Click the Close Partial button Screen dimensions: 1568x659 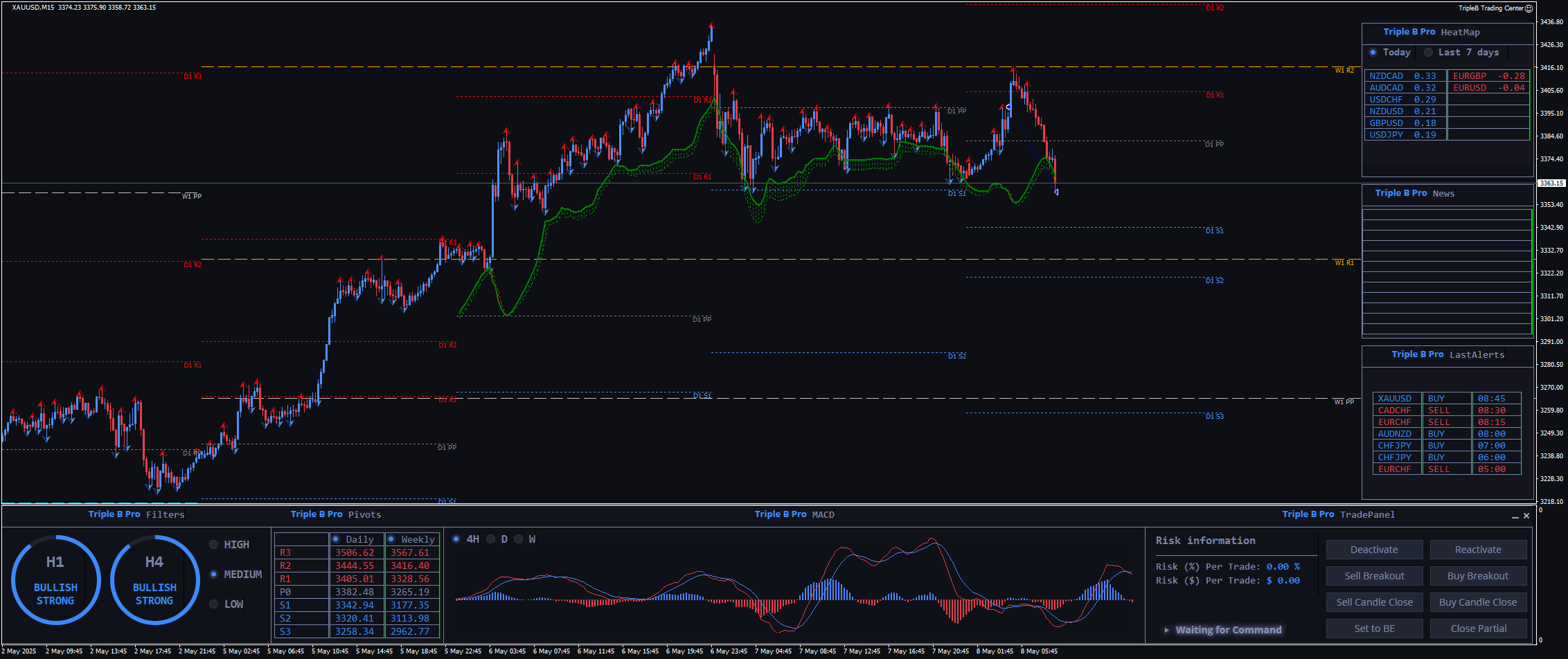1478,629
